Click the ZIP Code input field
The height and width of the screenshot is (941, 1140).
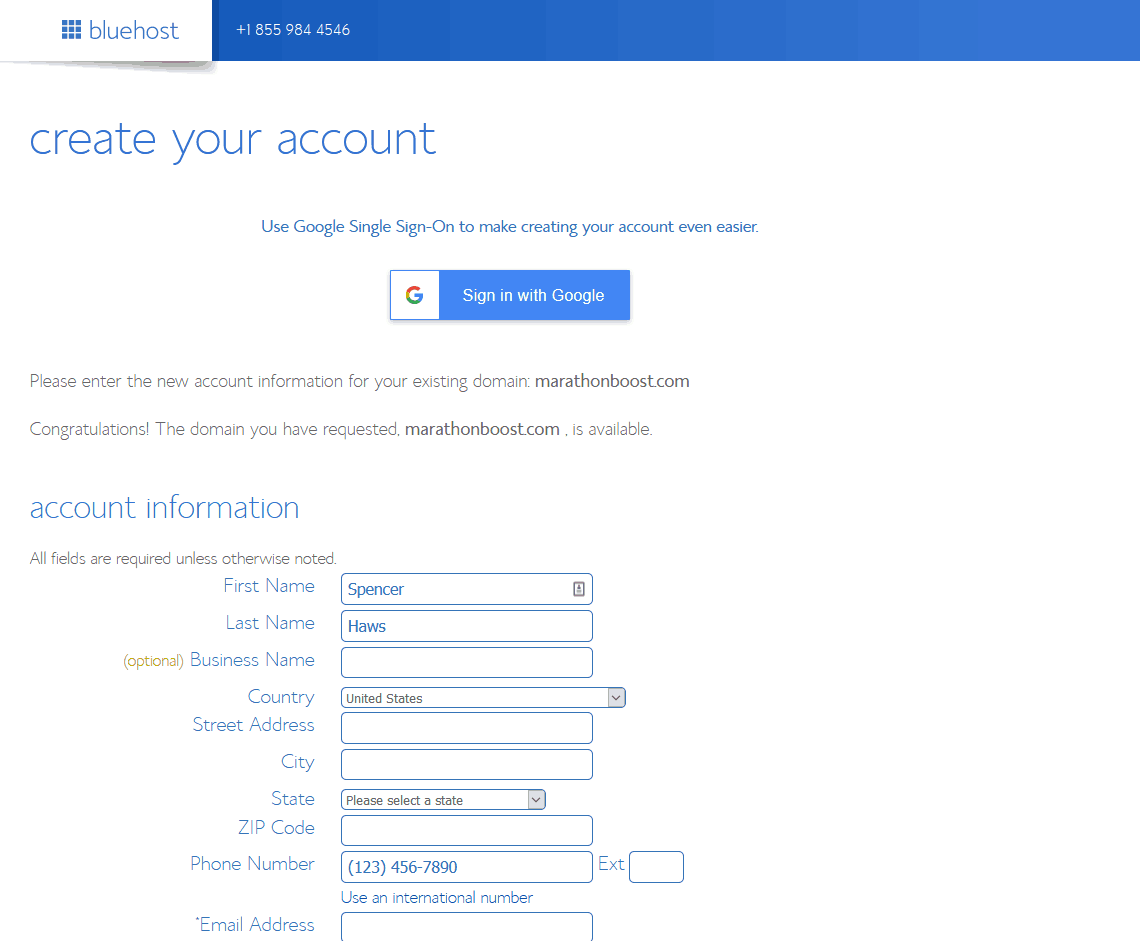pyautogui.click(x=467, y=830)
